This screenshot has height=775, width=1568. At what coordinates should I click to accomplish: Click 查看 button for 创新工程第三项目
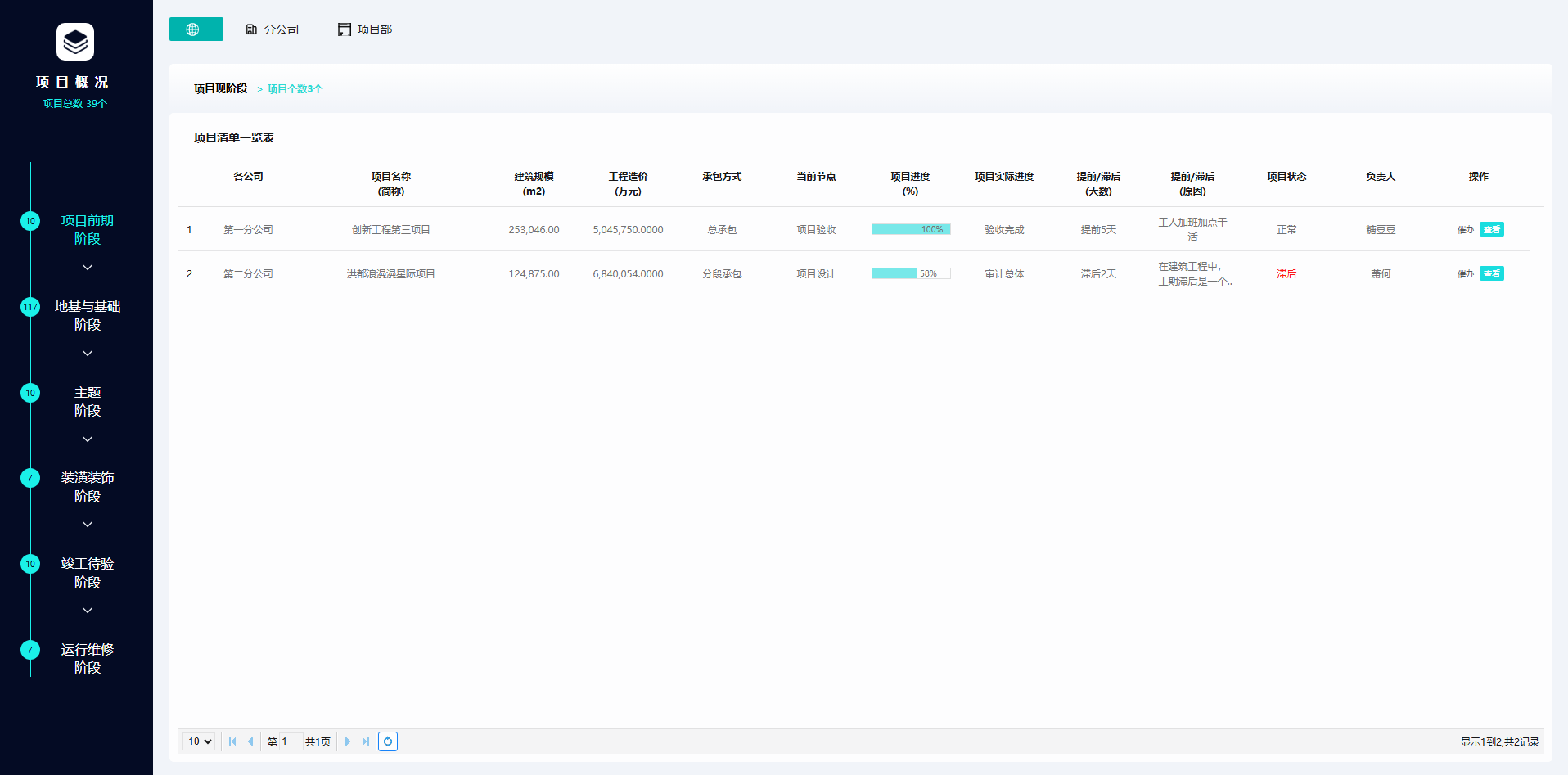pos(1492,230)
